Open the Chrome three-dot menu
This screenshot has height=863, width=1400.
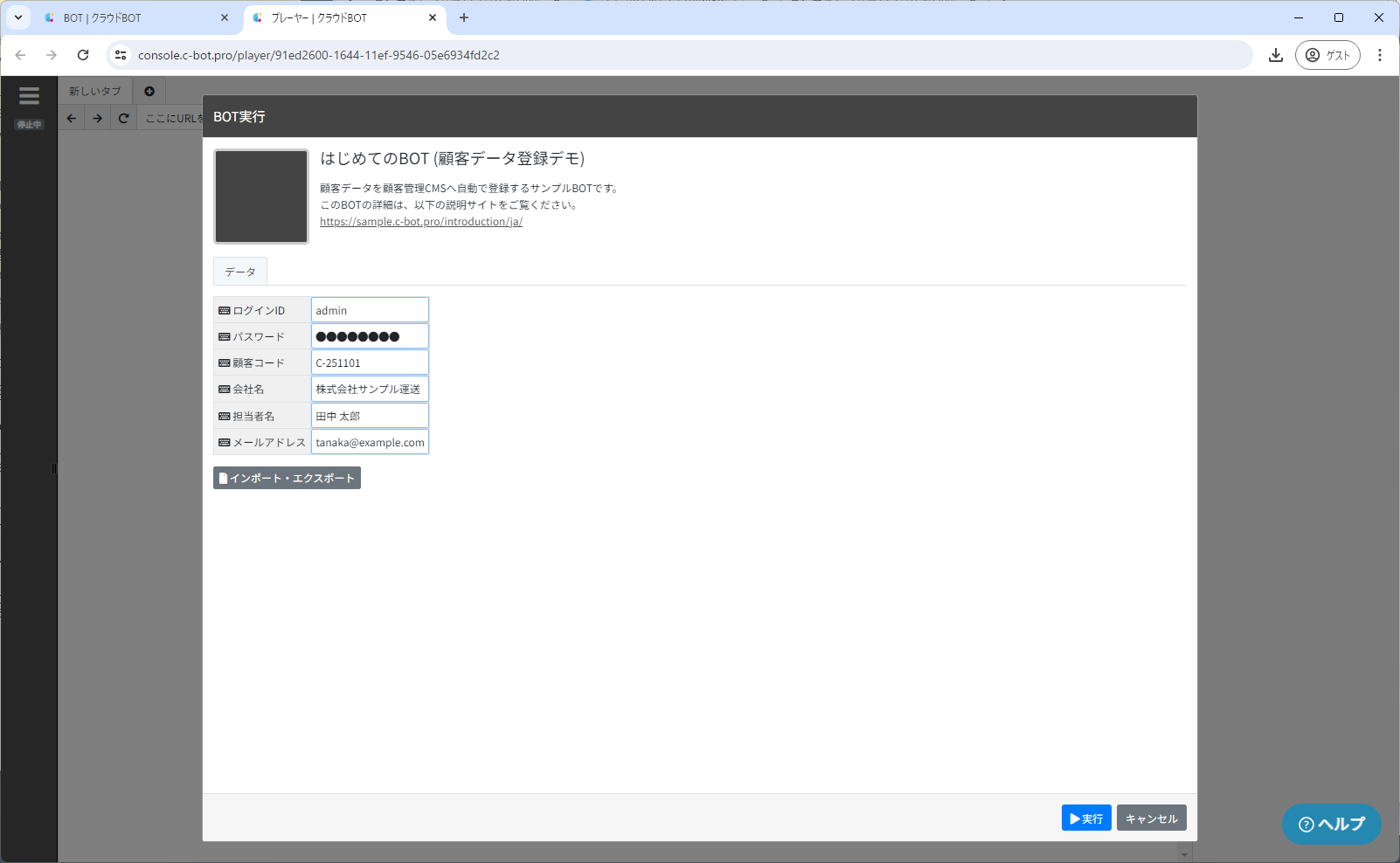[x=1379, y=55]
